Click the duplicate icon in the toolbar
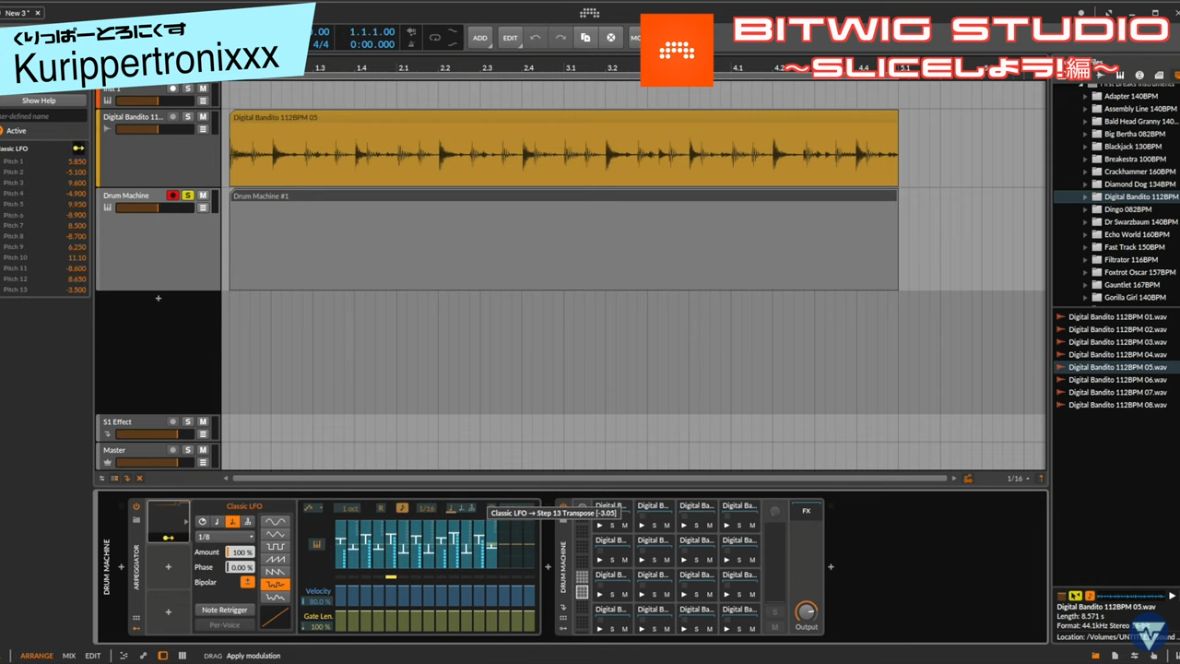Screen dimensions: 1180x664 click(585, 37)
